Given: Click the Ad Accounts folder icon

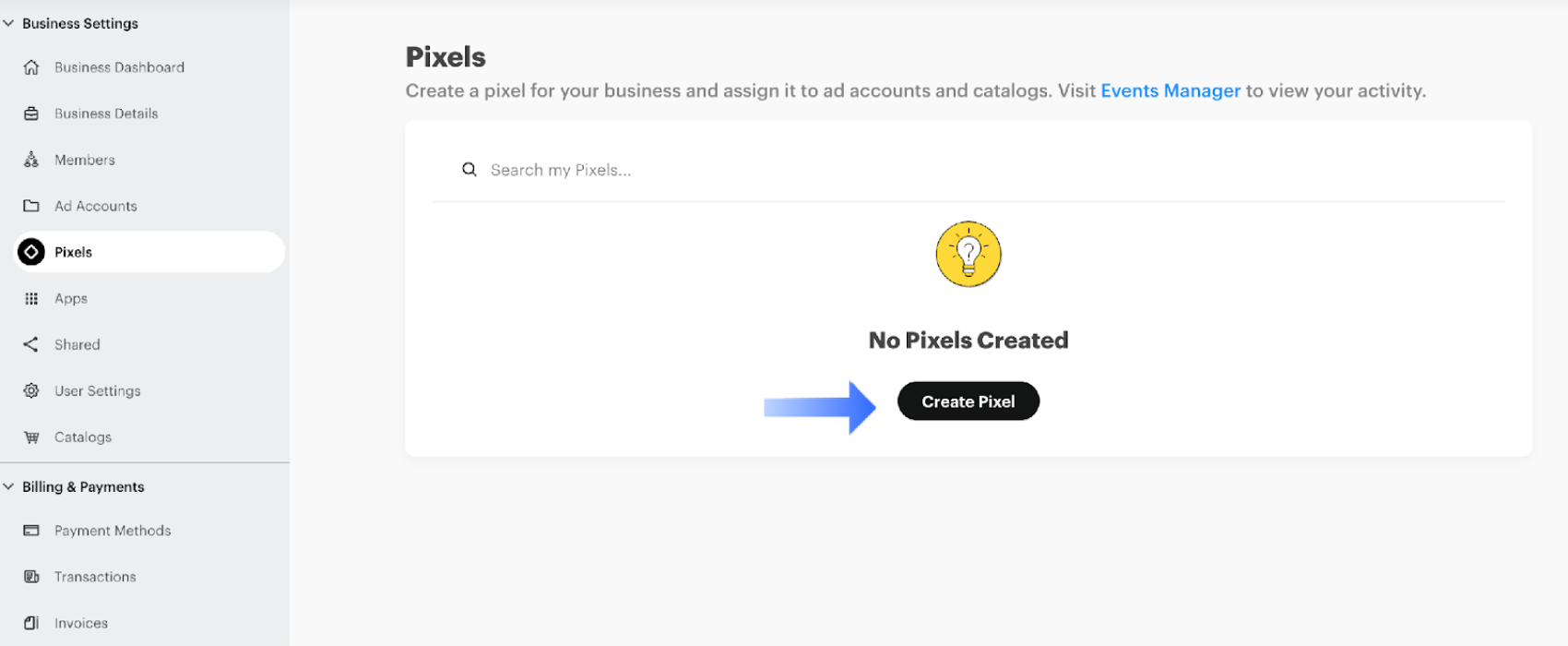Looking at the screenshot, I should pos(31,206).
